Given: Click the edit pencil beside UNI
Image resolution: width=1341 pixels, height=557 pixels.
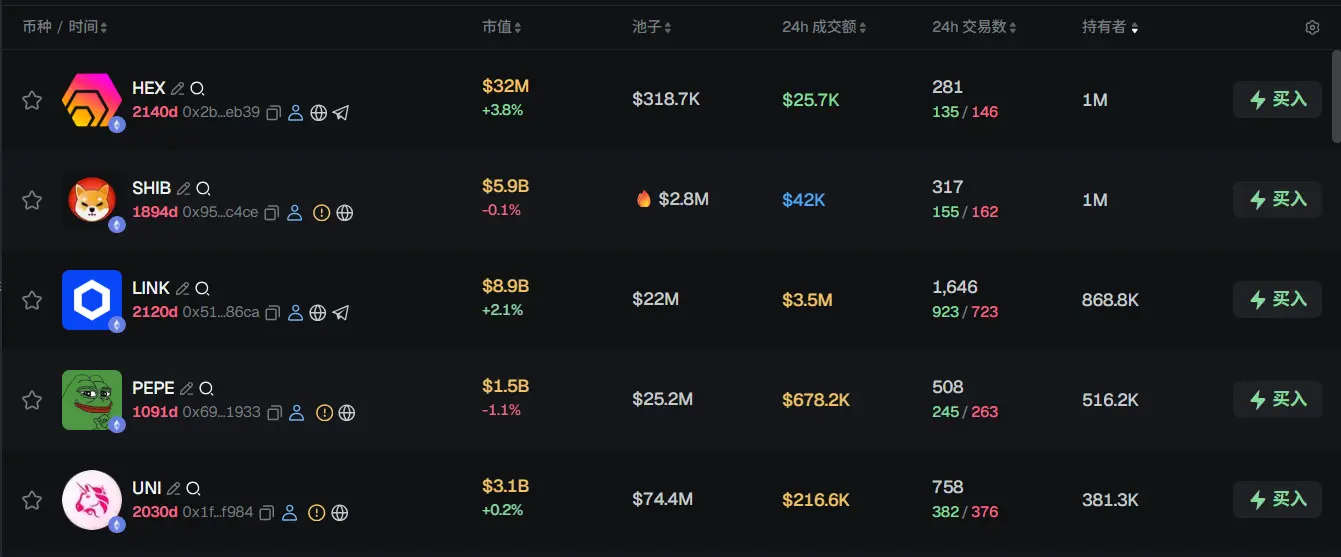Looking at the screenshot, I should pos(174,488).
